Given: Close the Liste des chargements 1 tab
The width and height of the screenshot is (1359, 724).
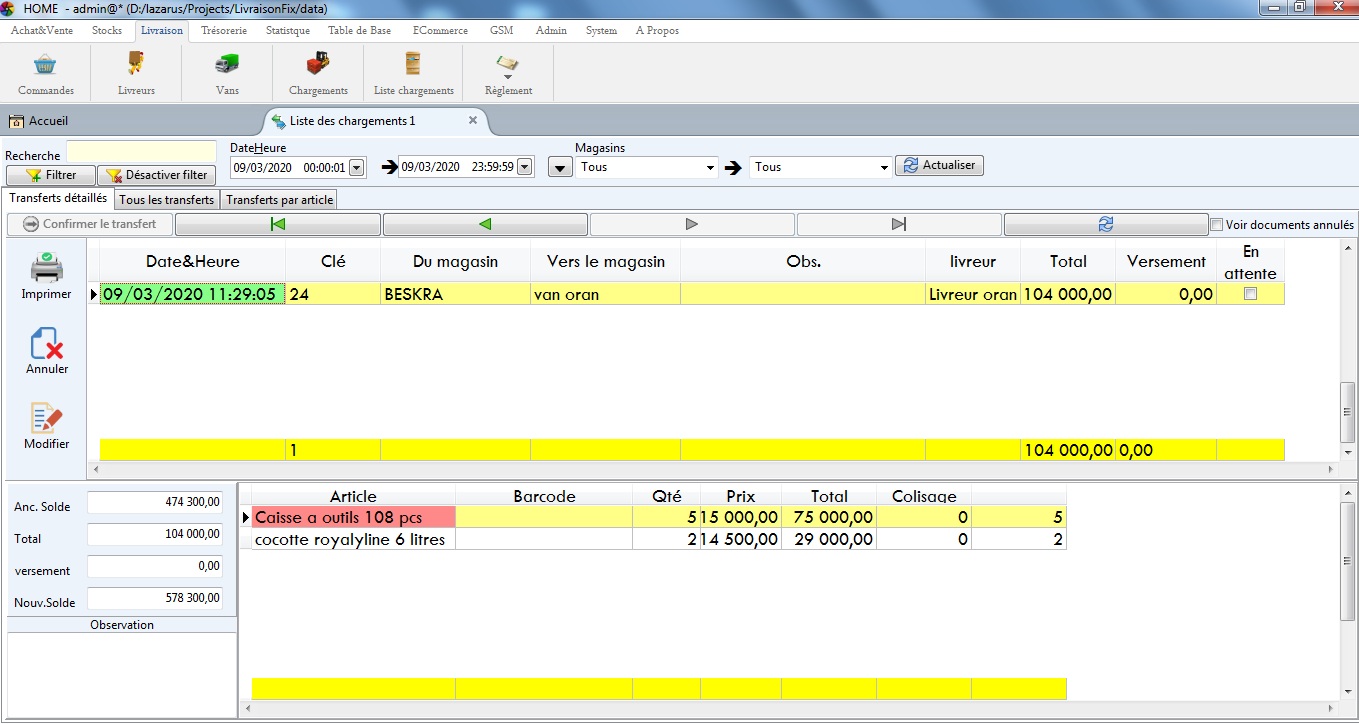Looking at the screenshot, I should (473, 121).
